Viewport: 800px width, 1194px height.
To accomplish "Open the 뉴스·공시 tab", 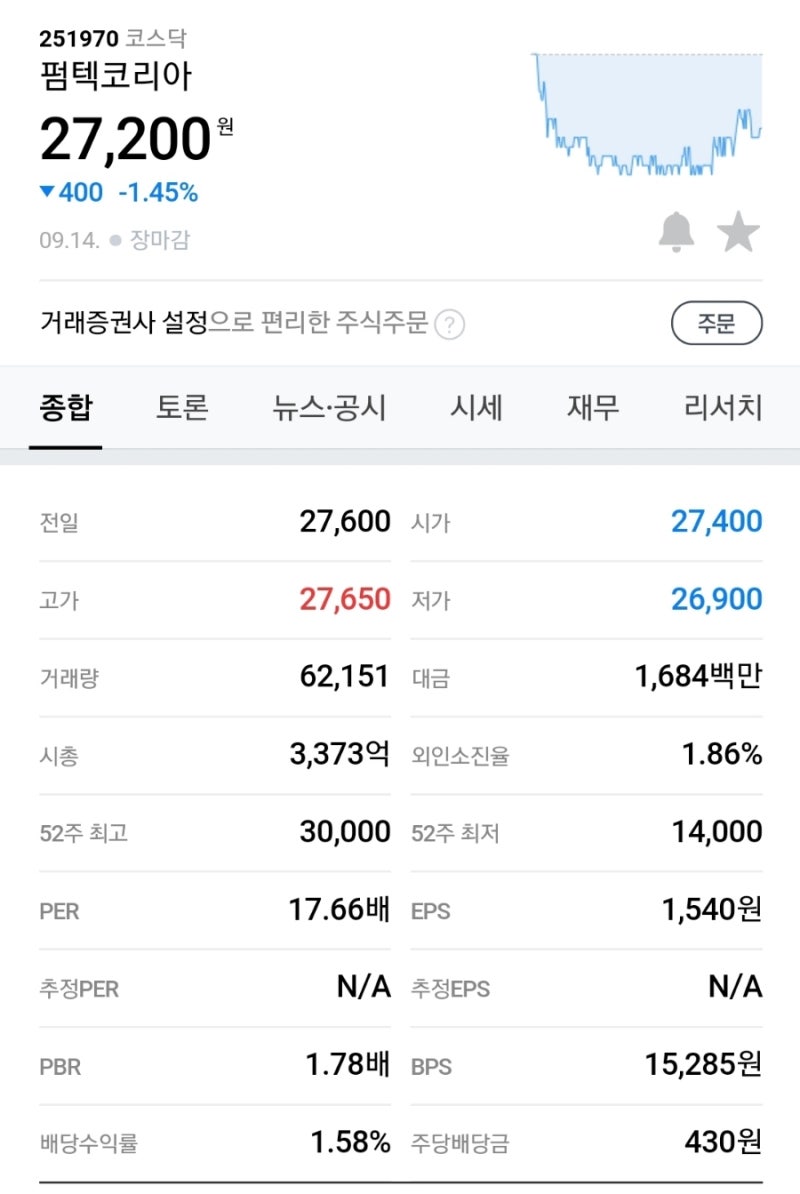I will tap(329, 407).
